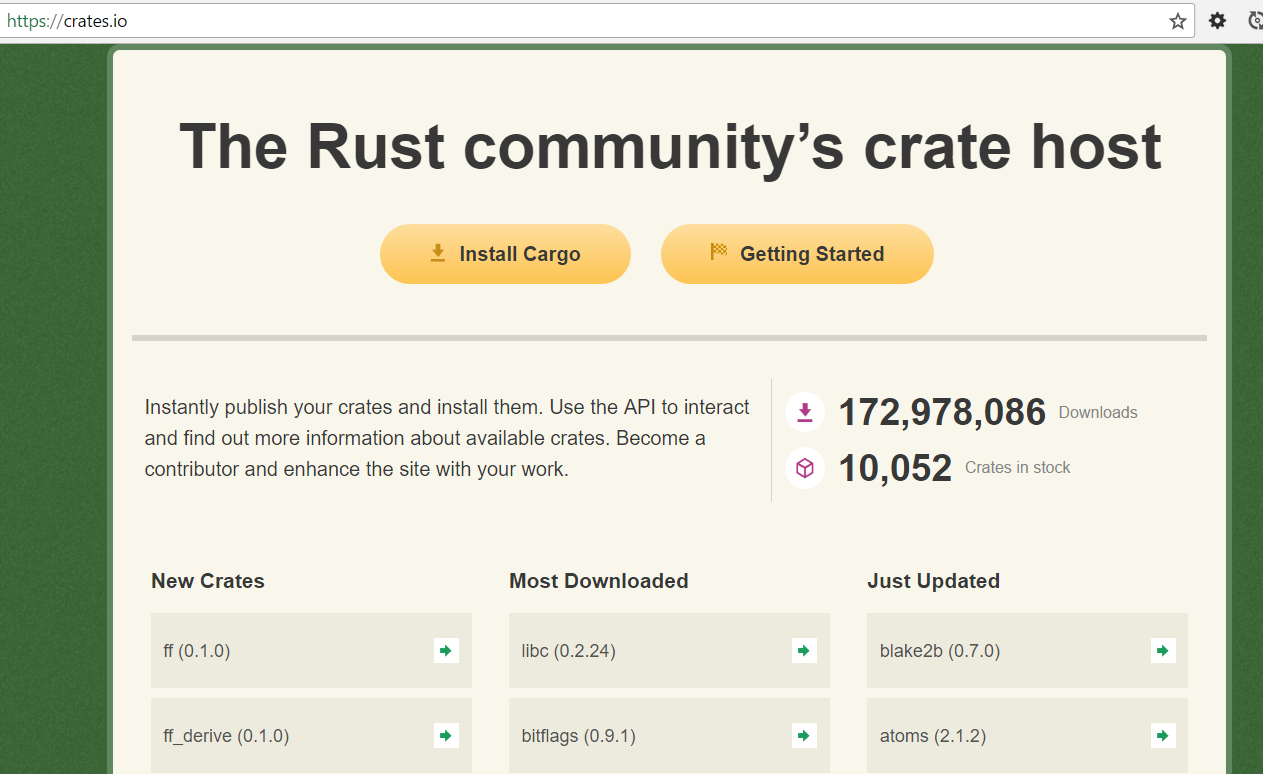
Task: Open the atoms (2.1.2) crate link
Action: coord(1027,736)
